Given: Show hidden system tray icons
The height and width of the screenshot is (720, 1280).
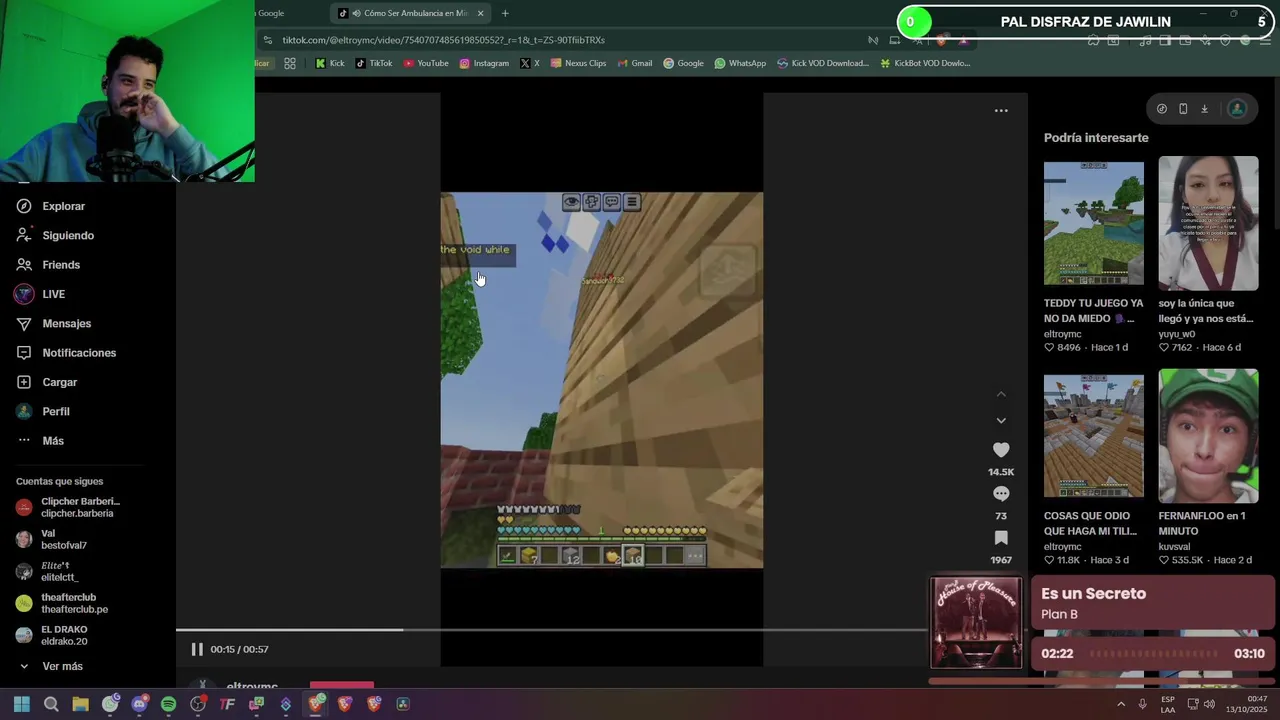Looking at the screenshot, I should coord(1120,704).
